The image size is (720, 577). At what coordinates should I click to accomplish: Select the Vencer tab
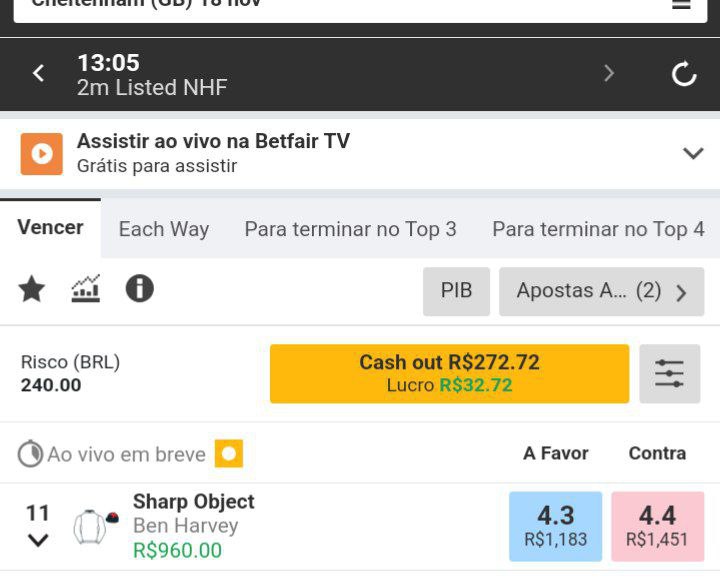(x=51, y=228)
